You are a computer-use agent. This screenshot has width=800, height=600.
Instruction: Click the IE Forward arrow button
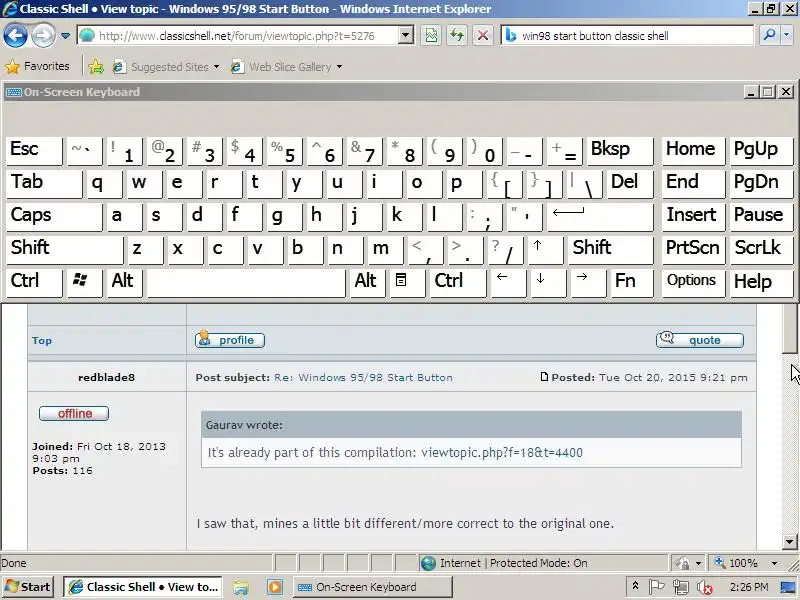coord(43,36)
